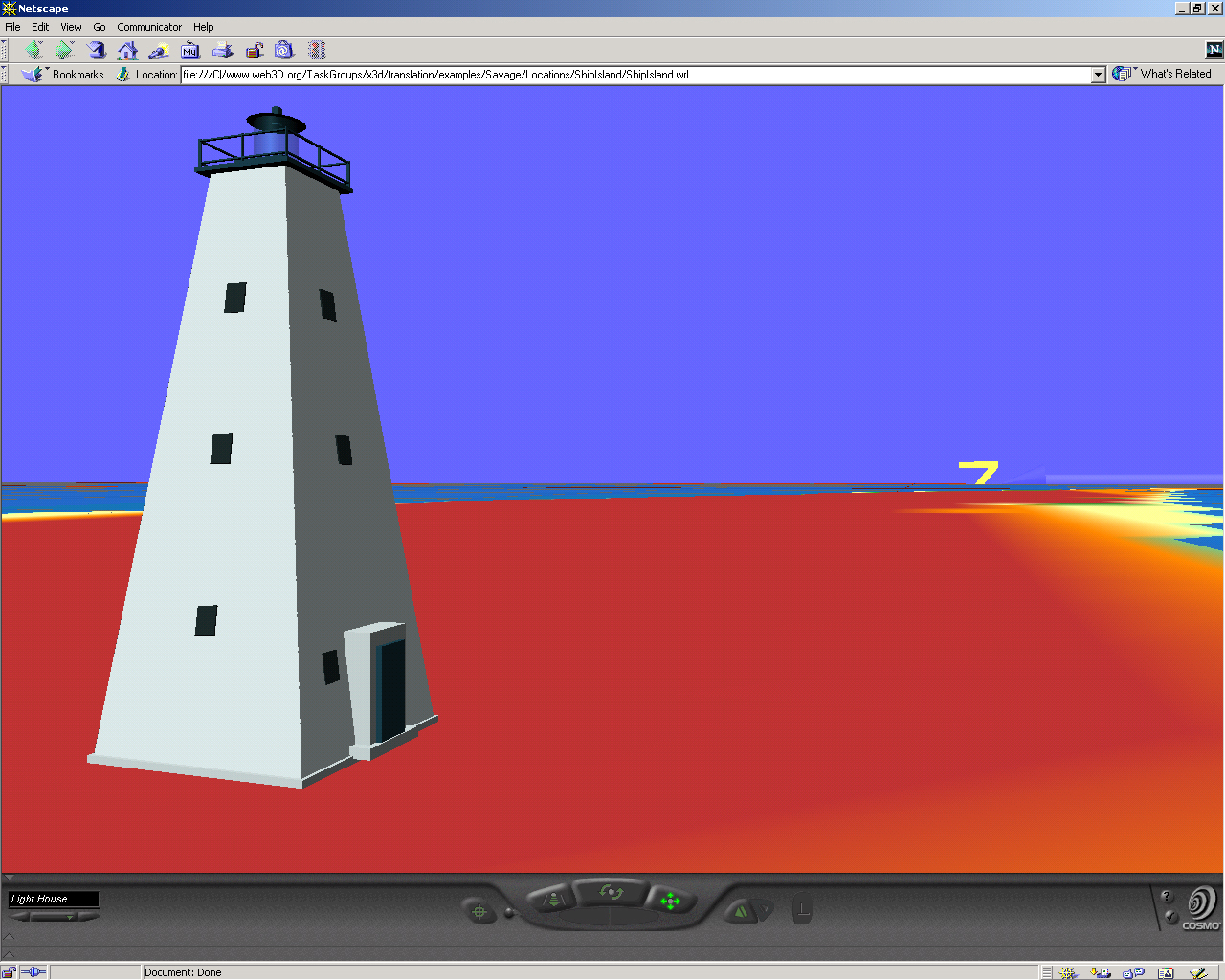Reload the page using the toolbar icon
The width and height of the screenshot is (1225, 980).
tap(97, 51)
